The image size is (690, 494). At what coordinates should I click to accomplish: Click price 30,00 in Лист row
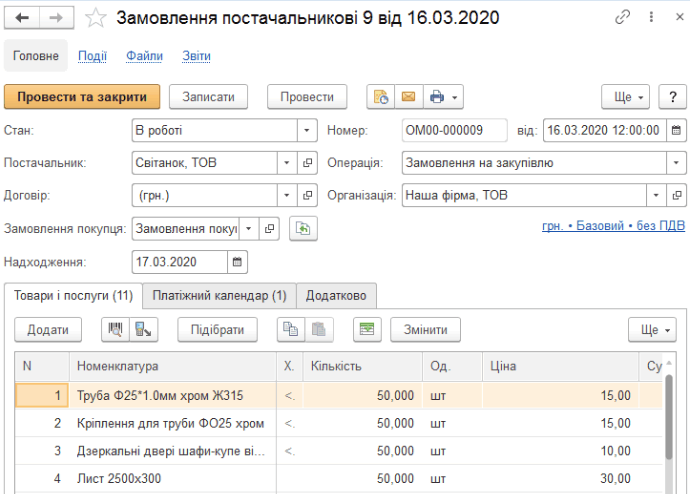615,479
